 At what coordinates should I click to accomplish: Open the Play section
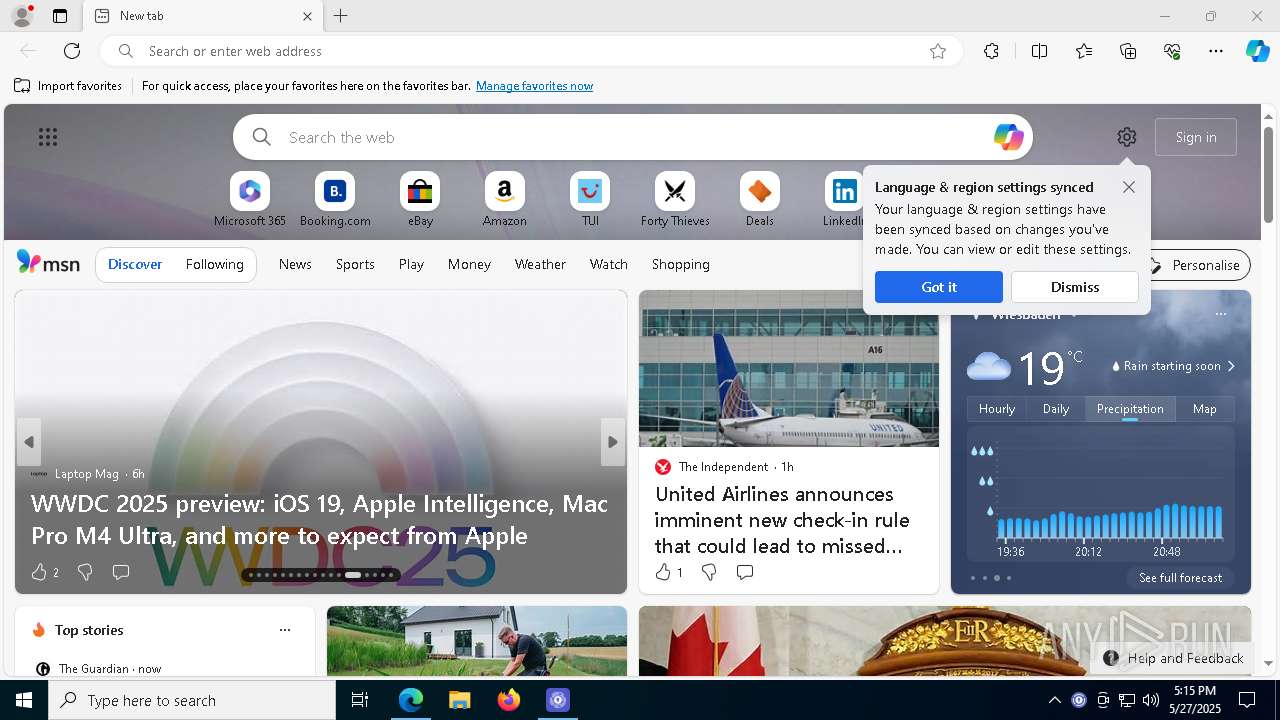pyautogui.click(x=411, y=264)
